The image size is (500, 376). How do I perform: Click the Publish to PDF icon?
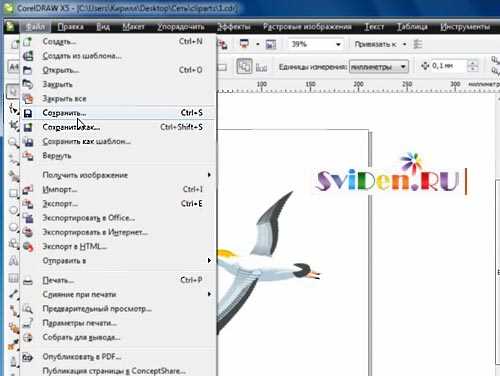click(28, 357)
